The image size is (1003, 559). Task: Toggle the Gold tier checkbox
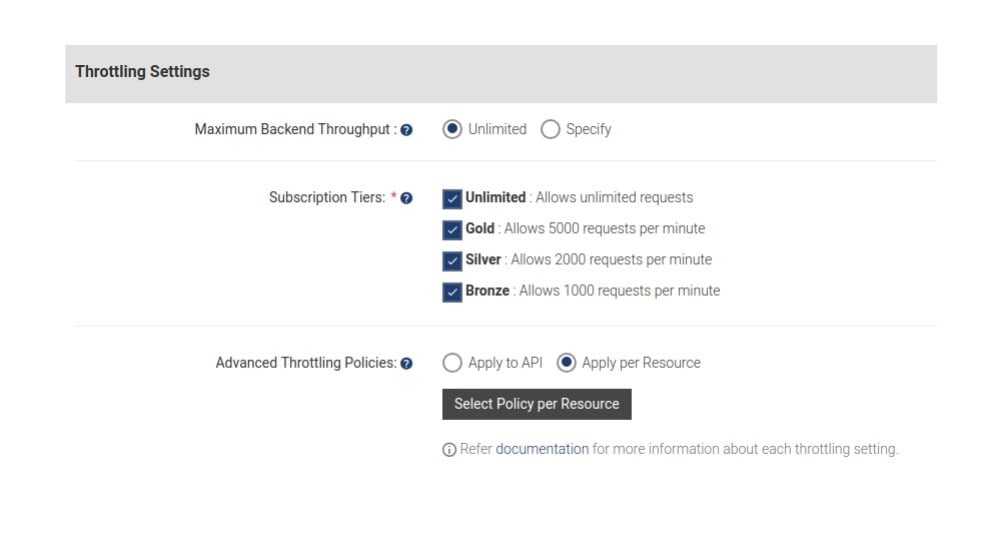[452, 229]
